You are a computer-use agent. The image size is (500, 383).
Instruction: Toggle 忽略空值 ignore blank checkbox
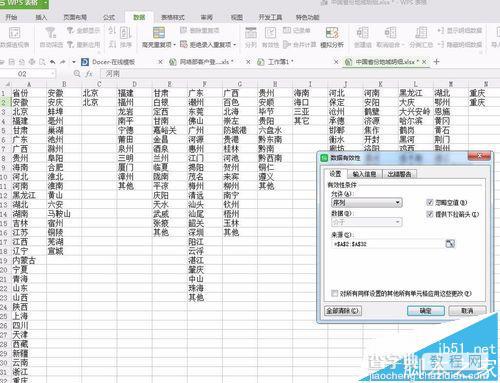[430, 202]
